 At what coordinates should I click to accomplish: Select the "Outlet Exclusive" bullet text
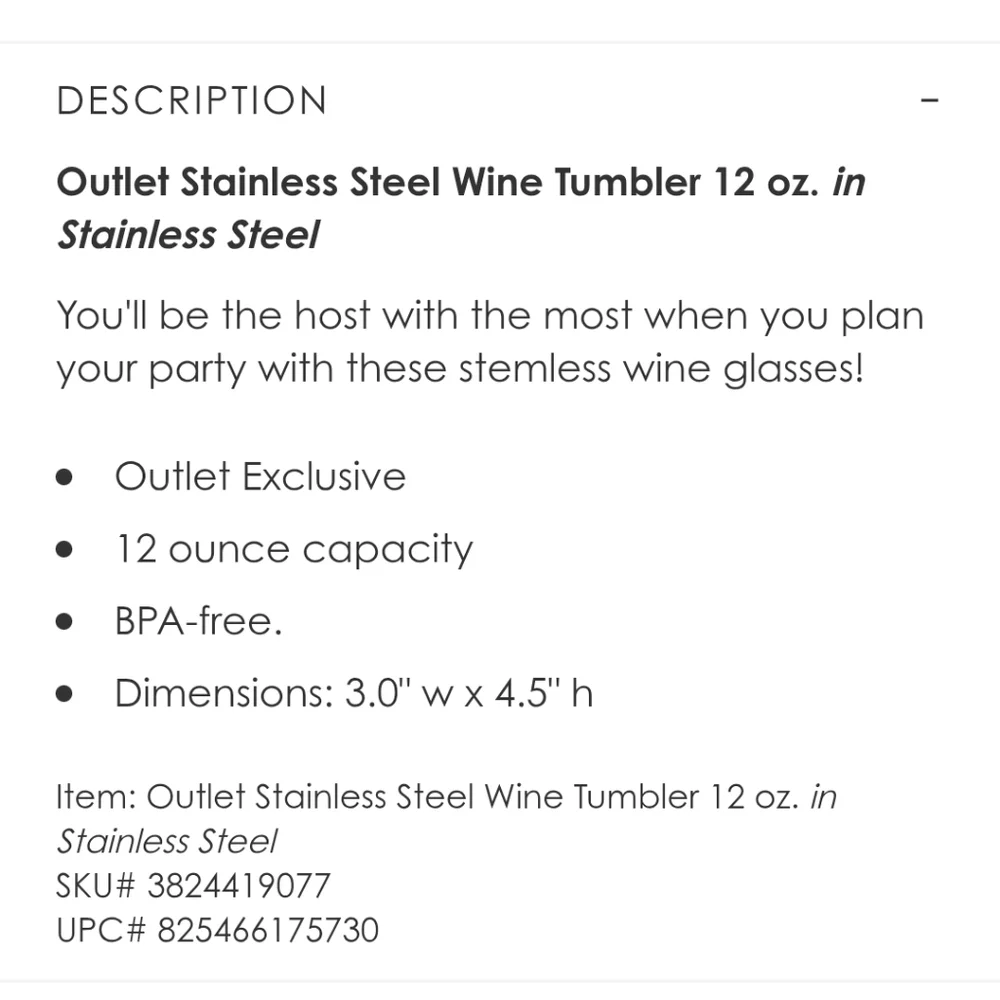tap(260, 477)
